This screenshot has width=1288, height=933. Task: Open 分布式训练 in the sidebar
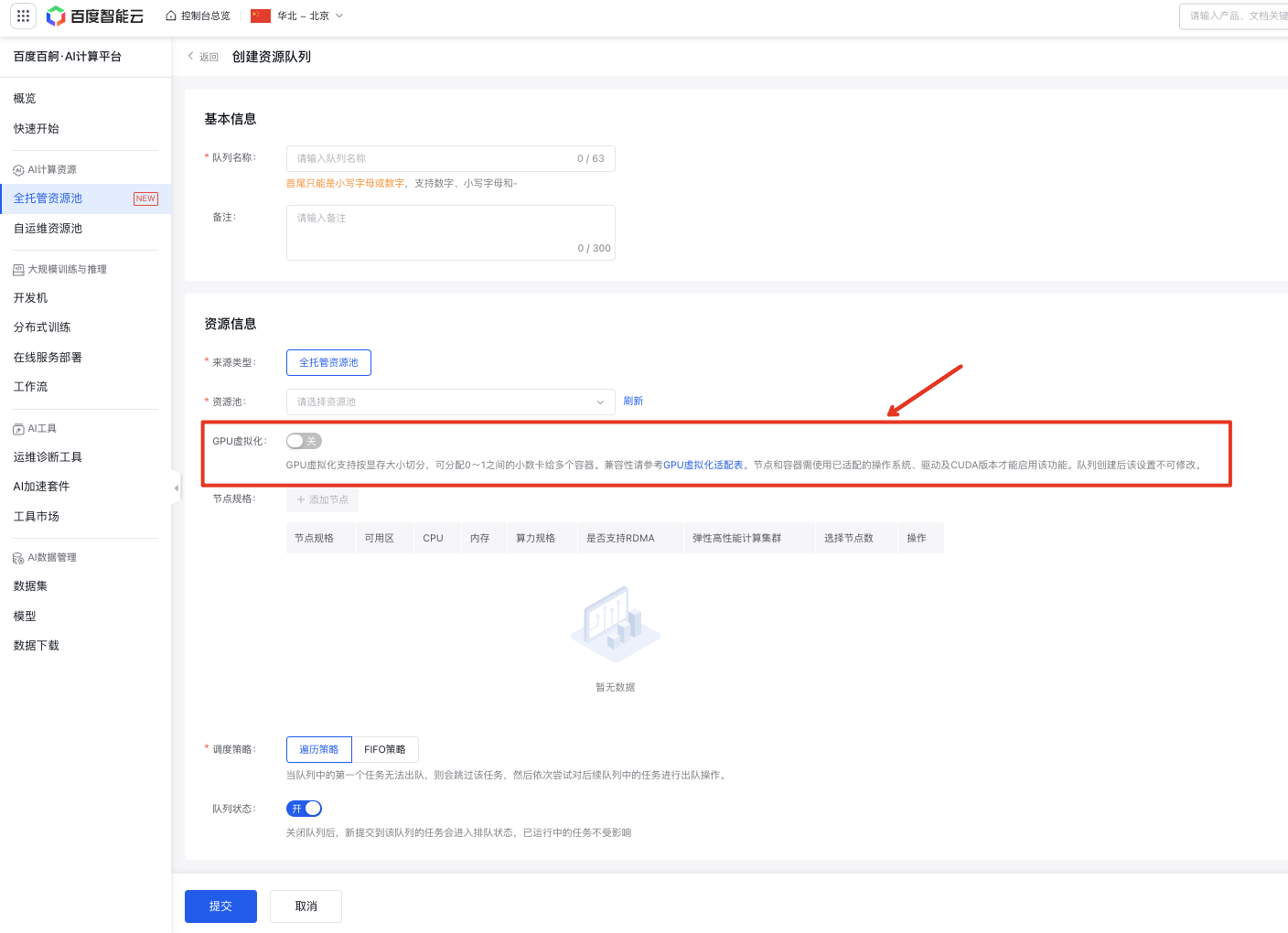(x=42, y=327)
